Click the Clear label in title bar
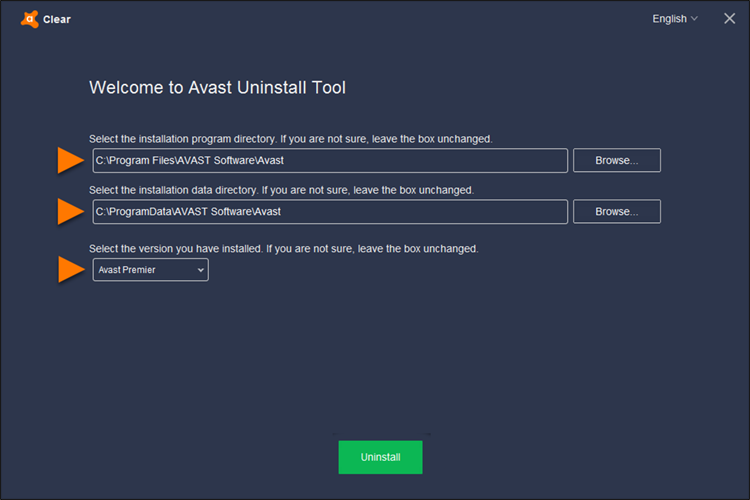This screenshot has width=750, height=500. (57, 19)
